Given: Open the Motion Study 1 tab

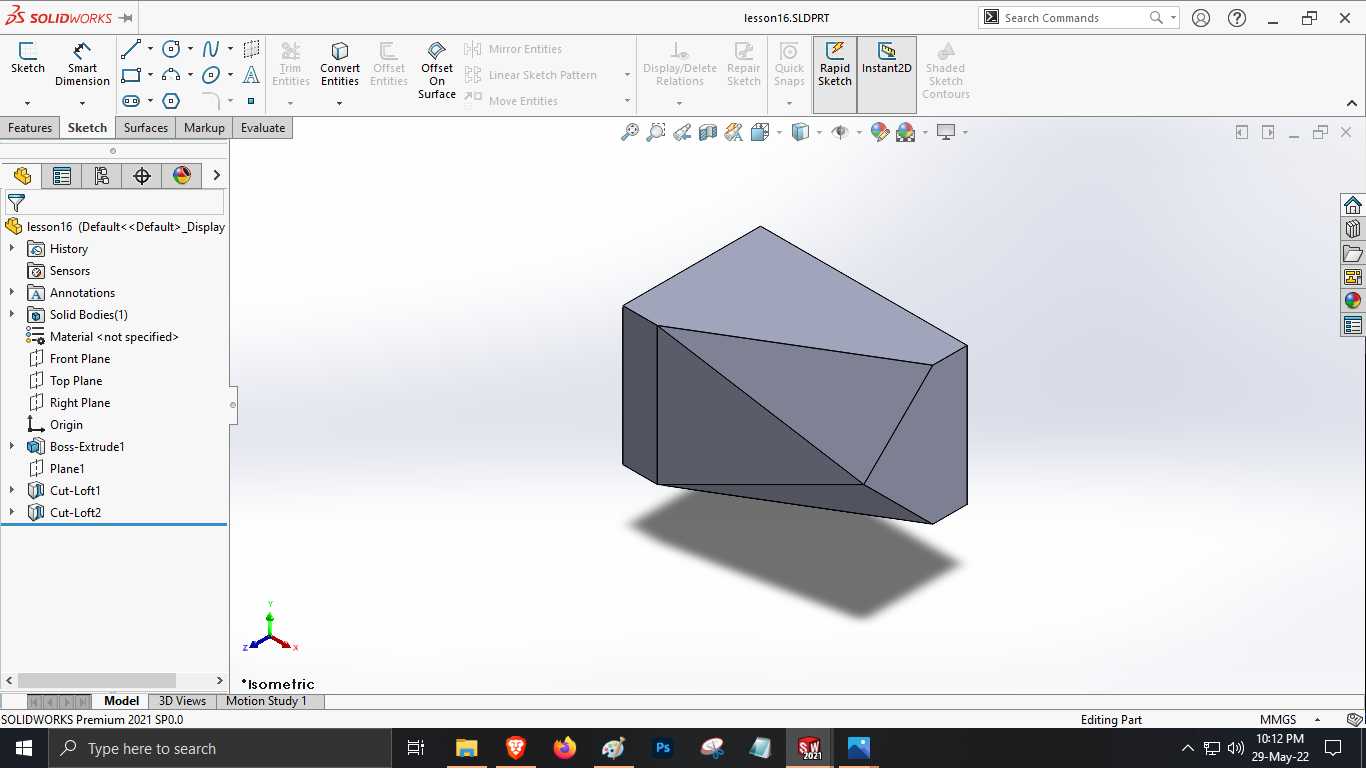Looking at the screenshot, I should click(x=266, y=701).
